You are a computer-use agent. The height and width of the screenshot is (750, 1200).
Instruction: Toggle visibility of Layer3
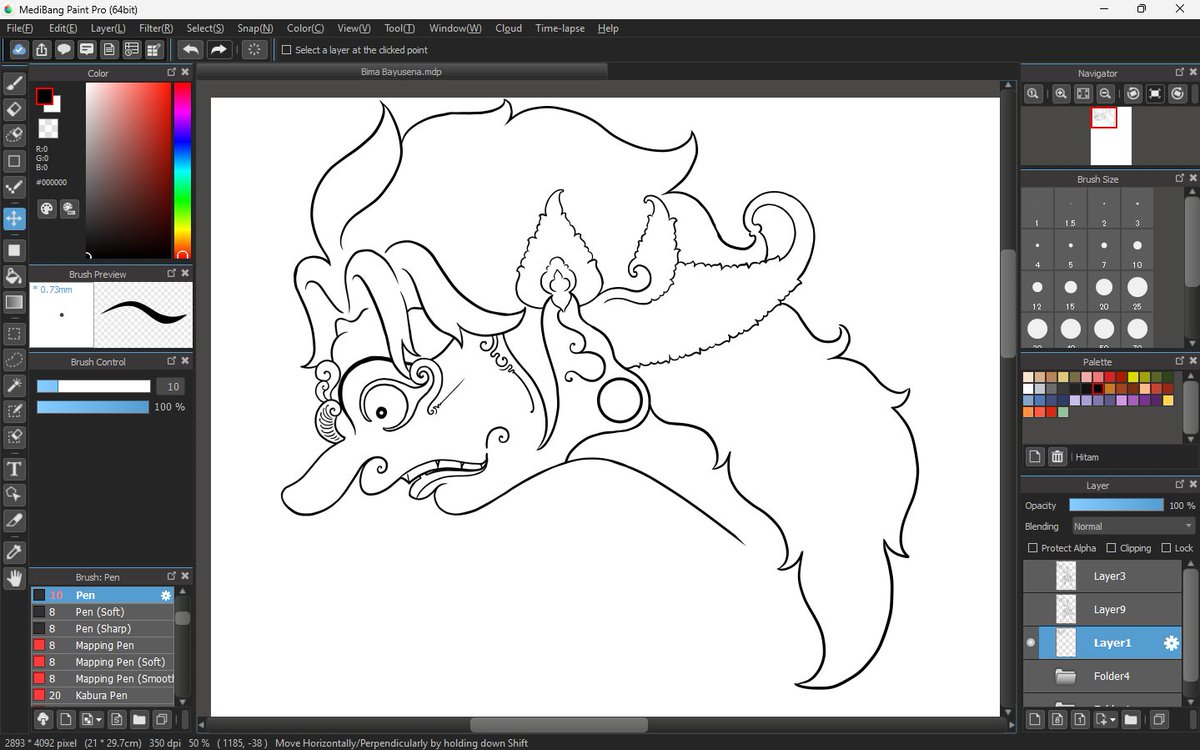tap(1031, 576)
